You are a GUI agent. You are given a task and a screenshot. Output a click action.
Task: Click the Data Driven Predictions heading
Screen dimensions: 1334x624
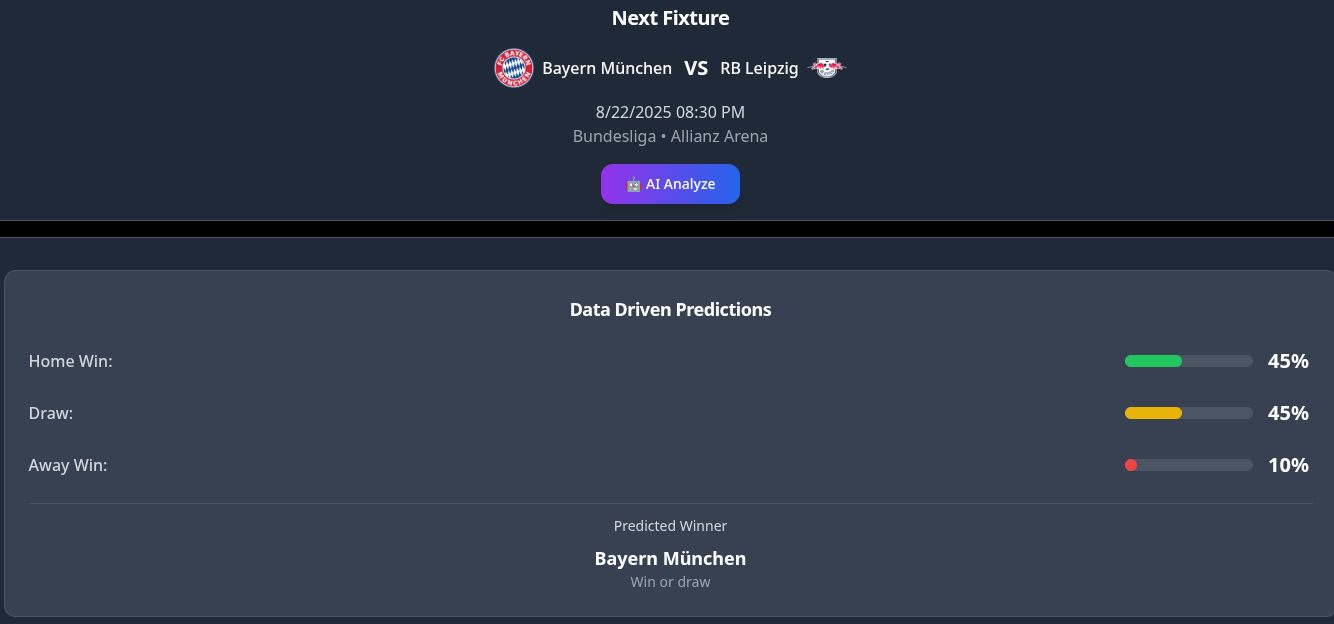point(670,310)
